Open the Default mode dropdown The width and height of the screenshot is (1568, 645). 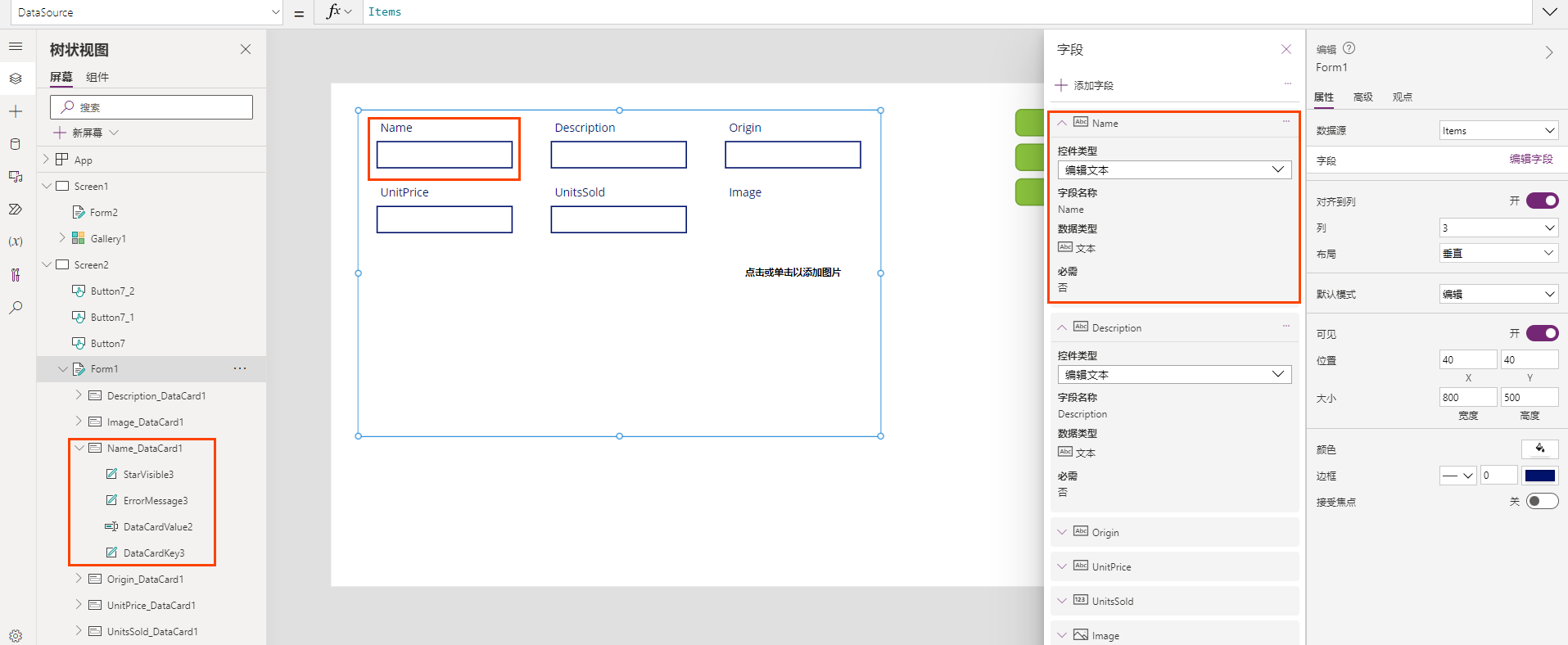[x=1498, y=294]
